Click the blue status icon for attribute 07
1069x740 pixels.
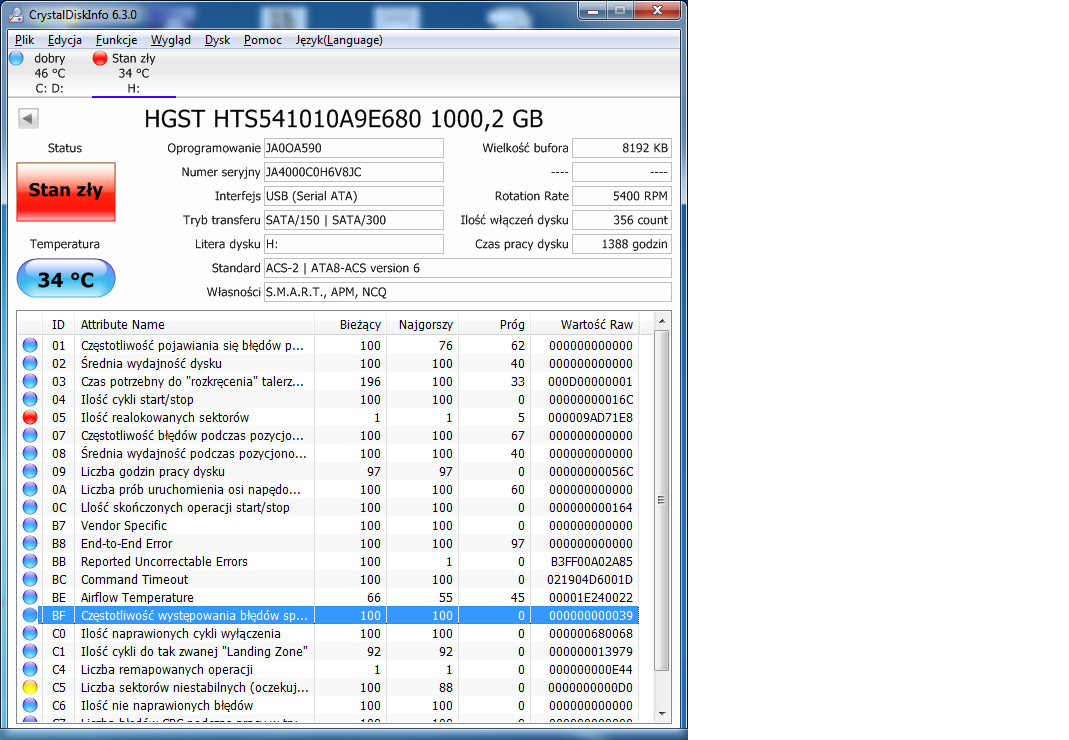[x=30, y=435]
